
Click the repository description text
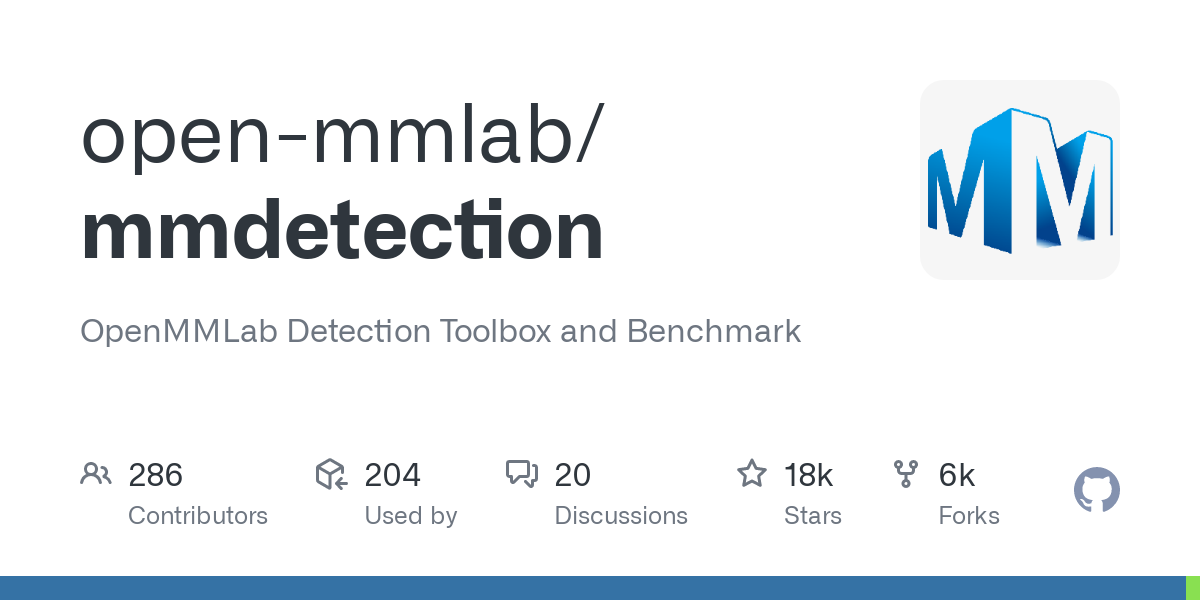point(440,332)
